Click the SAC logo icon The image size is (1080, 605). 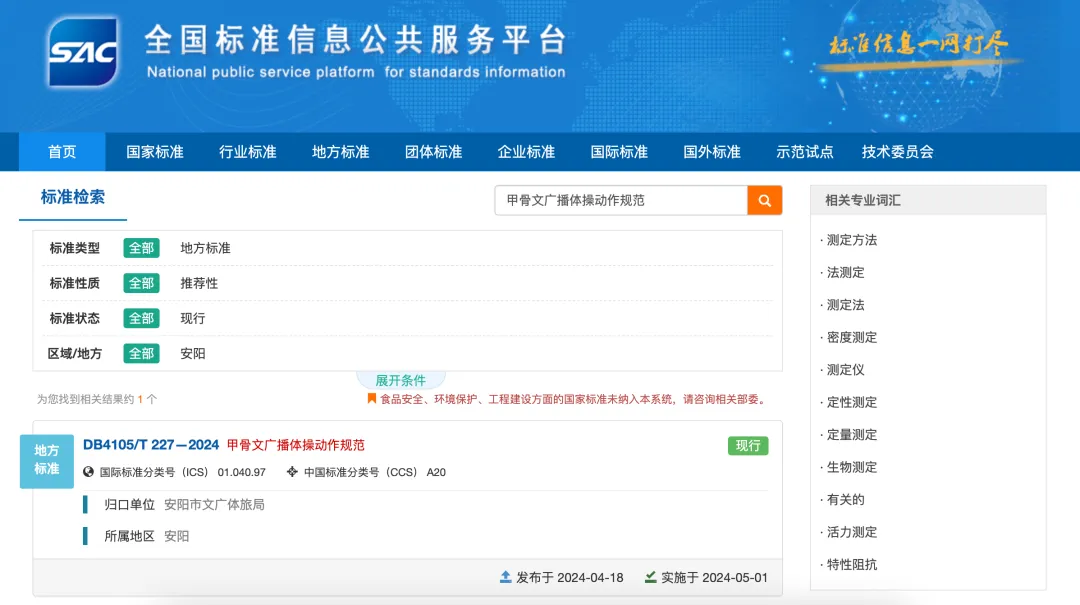(83, 52)
